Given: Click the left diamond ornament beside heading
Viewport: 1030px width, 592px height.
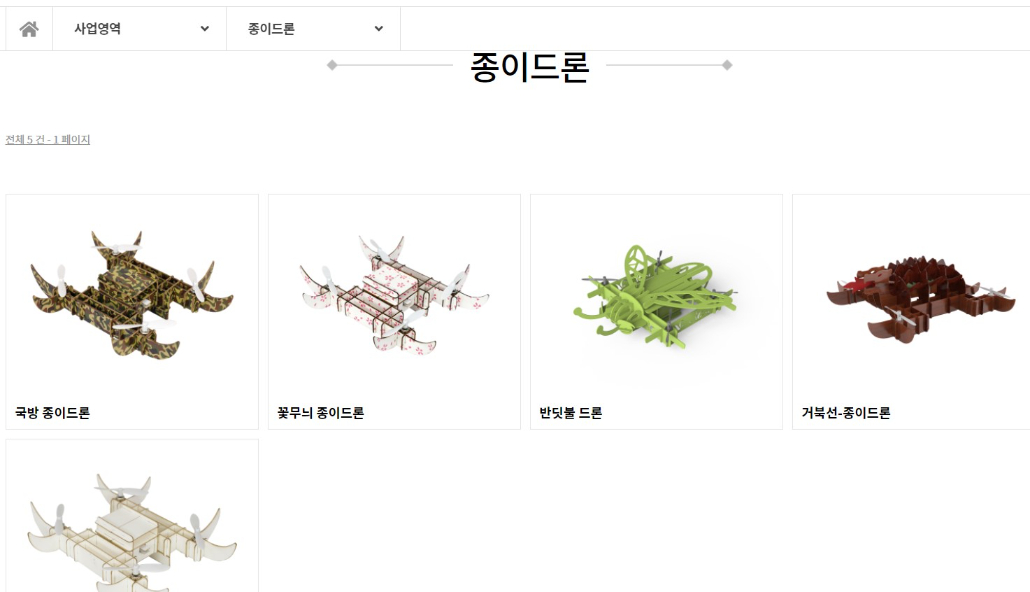Looking at the screenshot, I should (x=332, y=65).
